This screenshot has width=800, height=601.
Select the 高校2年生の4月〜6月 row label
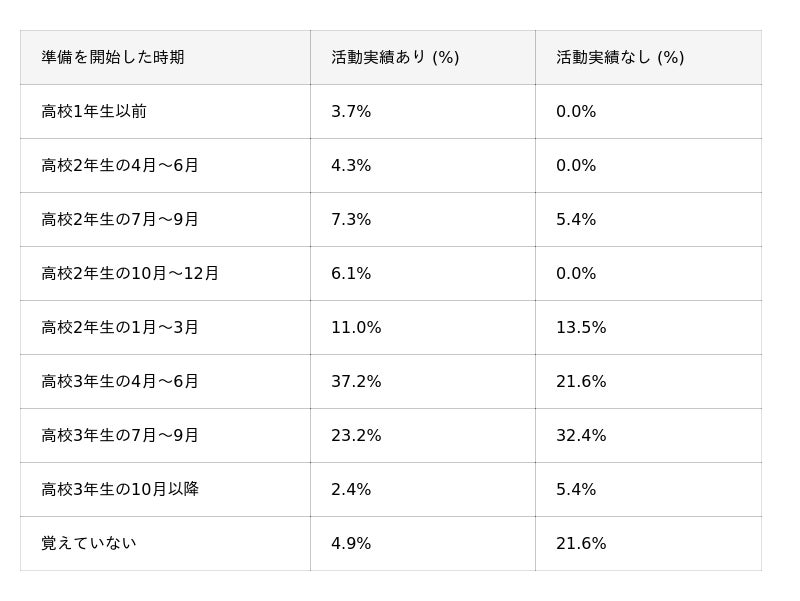120,165
